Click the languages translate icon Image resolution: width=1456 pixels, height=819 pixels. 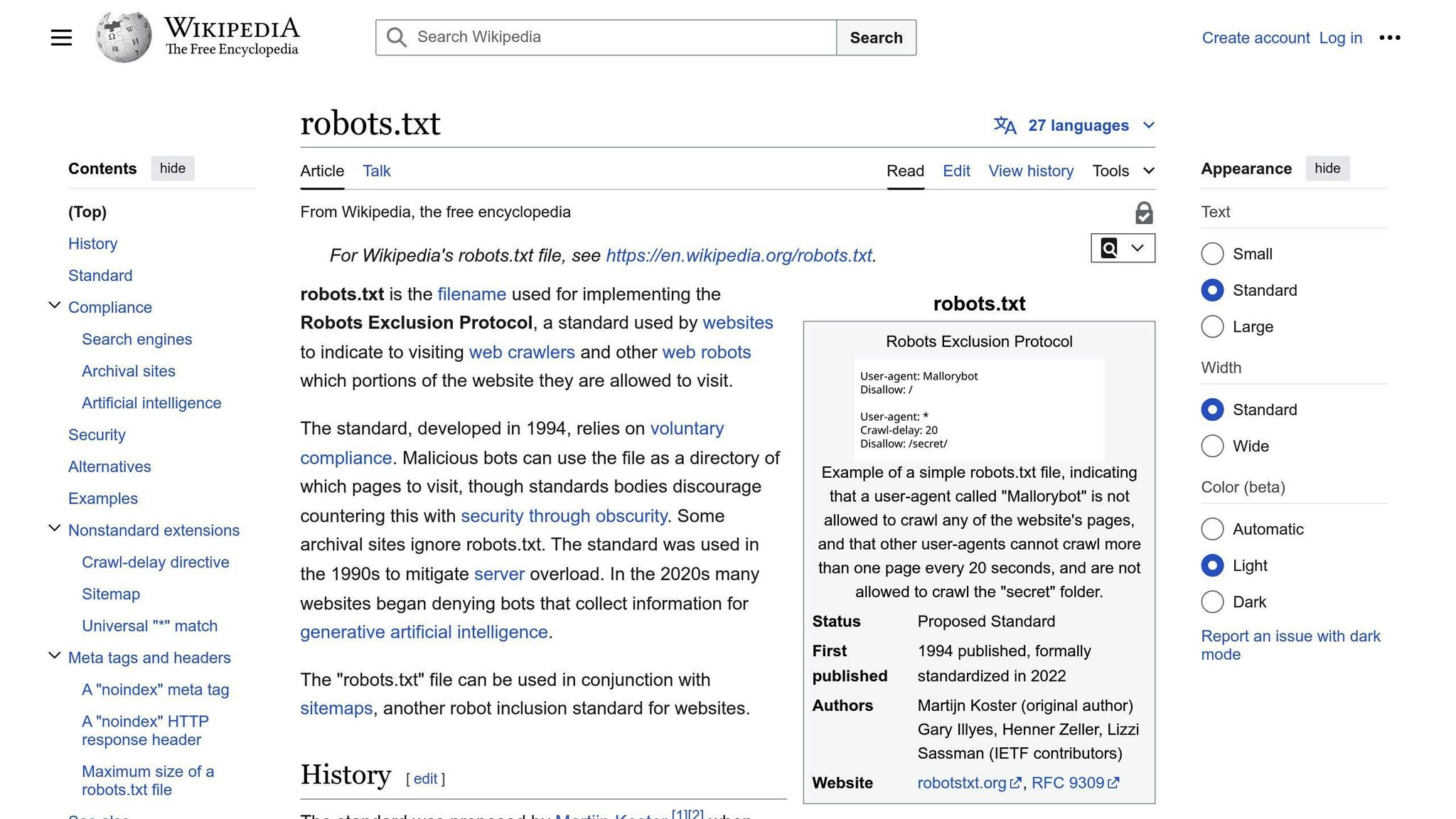[1005, 126]
